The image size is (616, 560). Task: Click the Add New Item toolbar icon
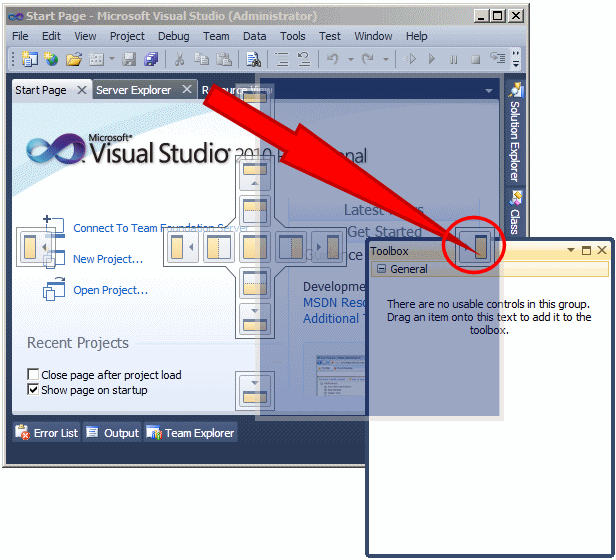(x=96, y=59)
